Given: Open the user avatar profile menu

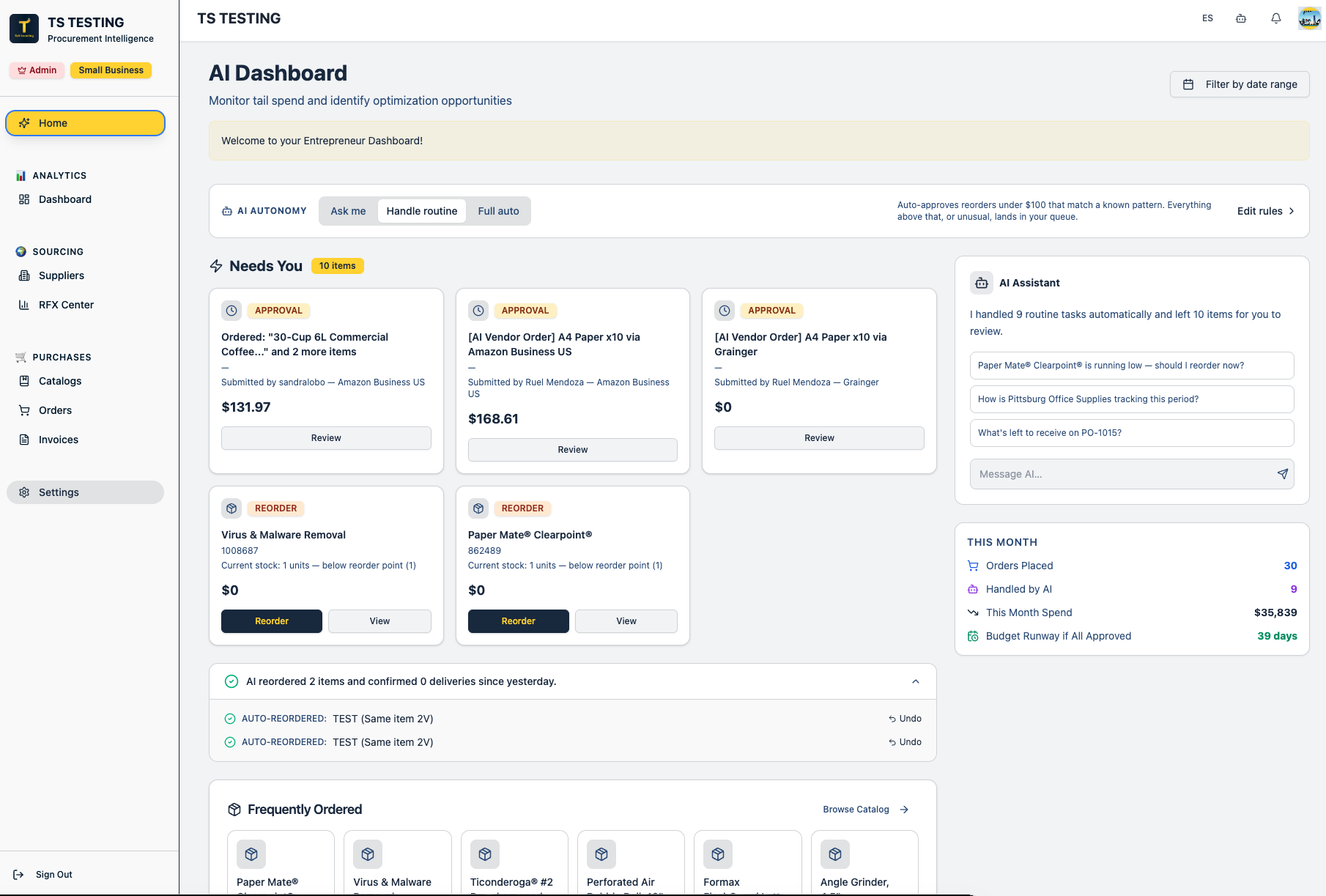Looking at the screenshot, I should pyautogui.click(x=1309, y=18).
